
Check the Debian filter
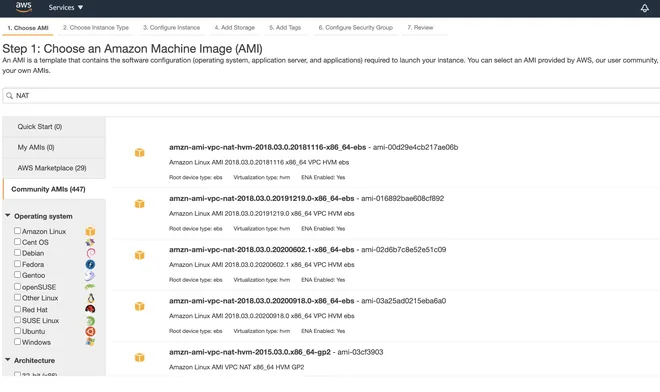17,253
